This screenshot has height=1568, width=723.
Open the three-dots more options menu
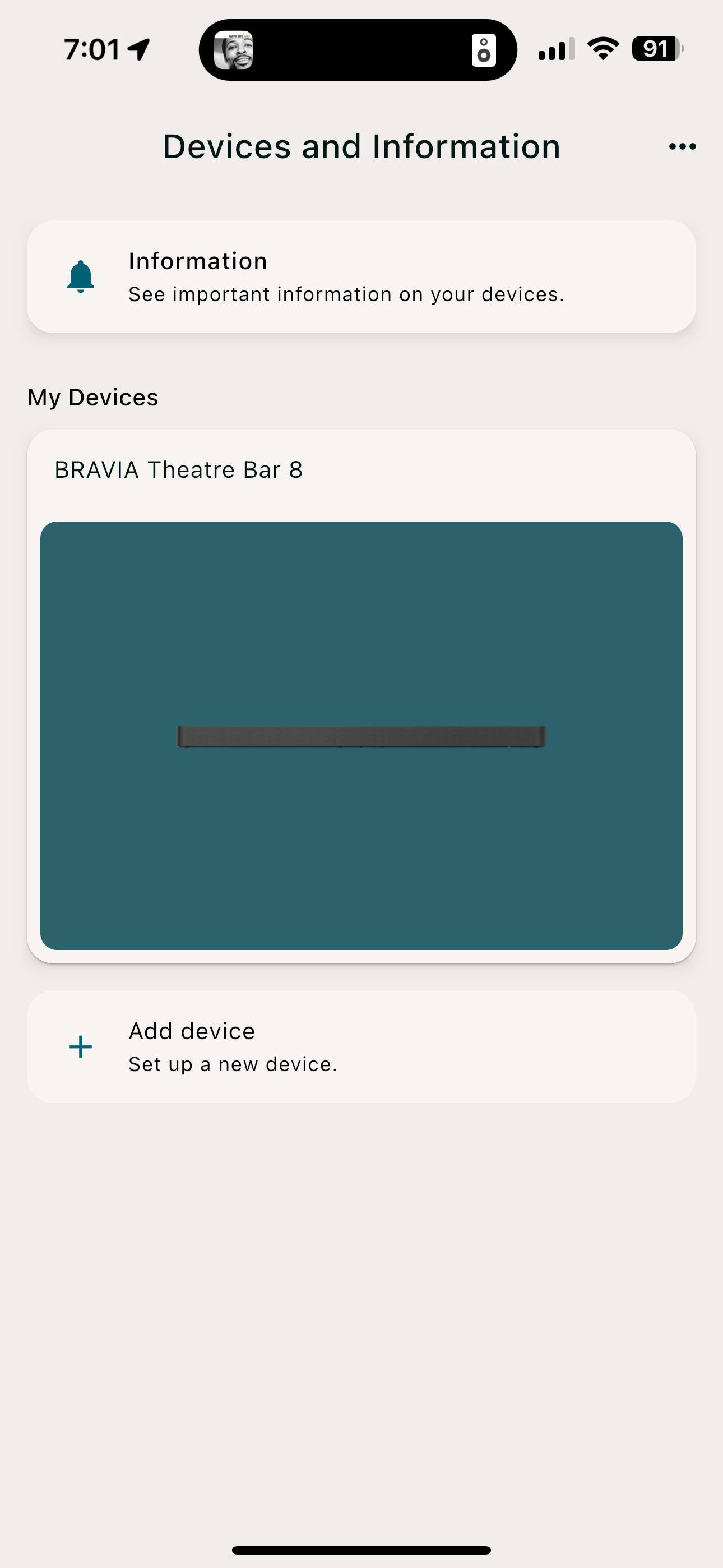click(682, 146)
